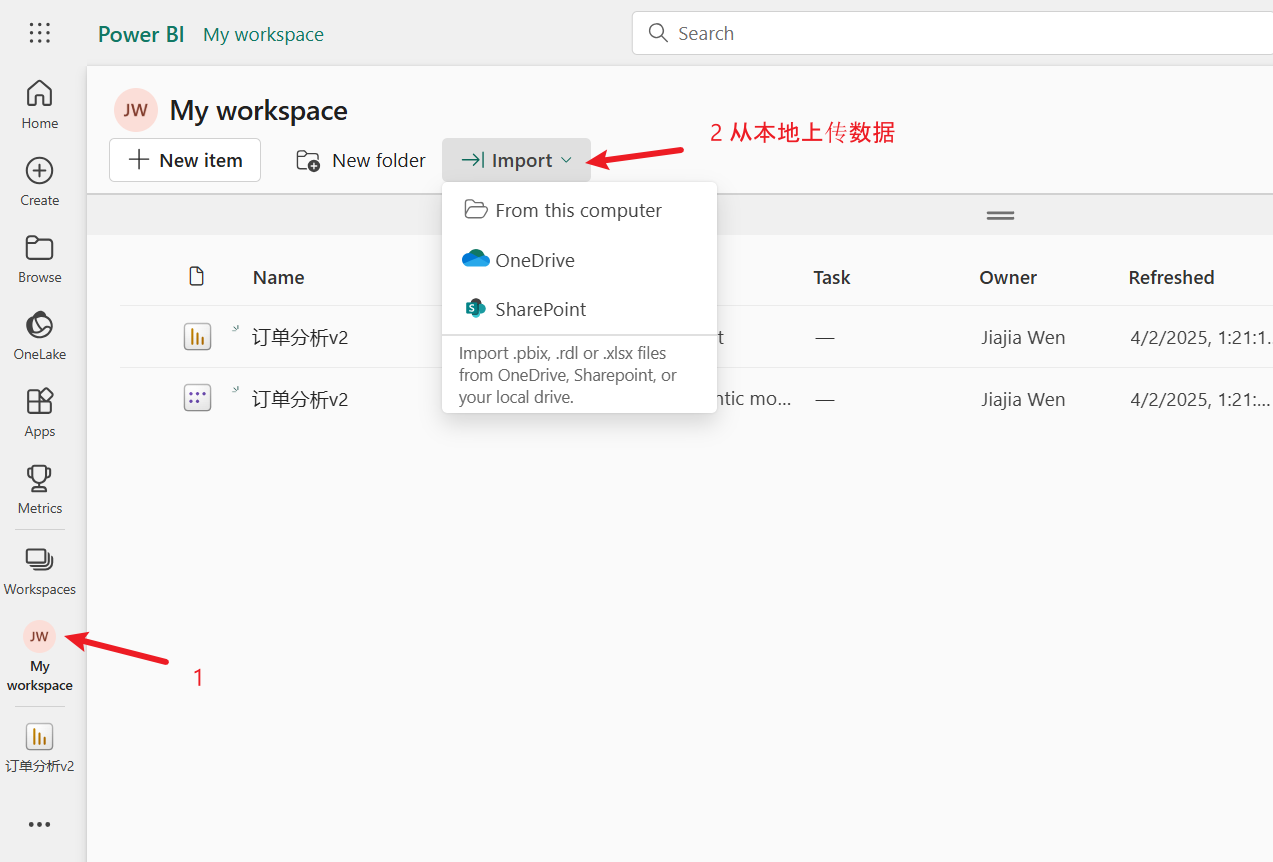Open Browse in the sidebar
Viewport: 1273px width, 862px height.
point(39,259)
